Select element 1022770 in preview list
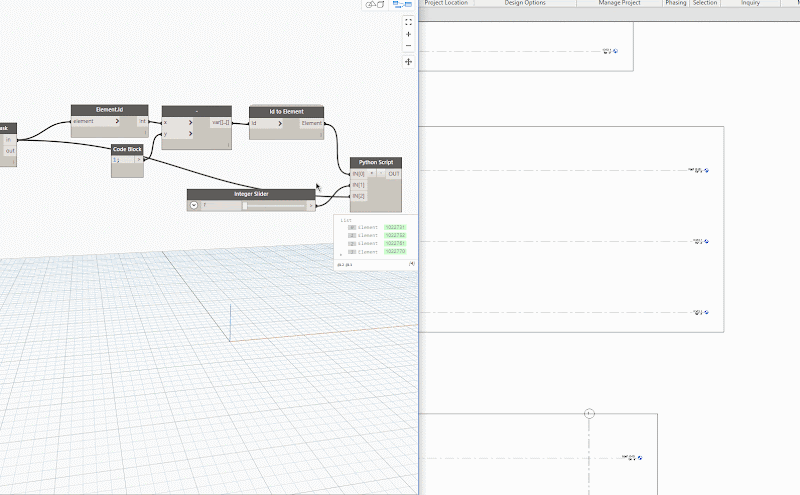Screen dimensions: 800x495 click(x=394, y=252)
